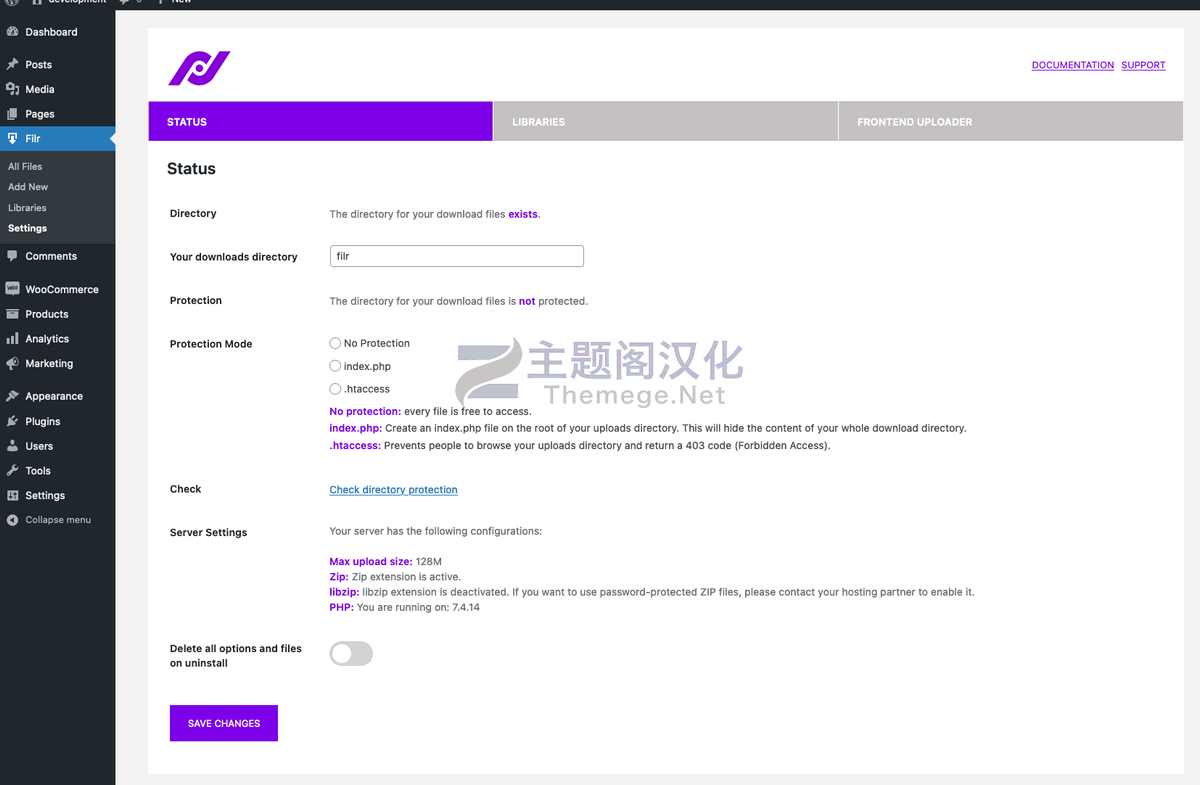Click the 'Max upload size:' label
This screenshot has height=785, width=1200.
click(x=371, y=562)
